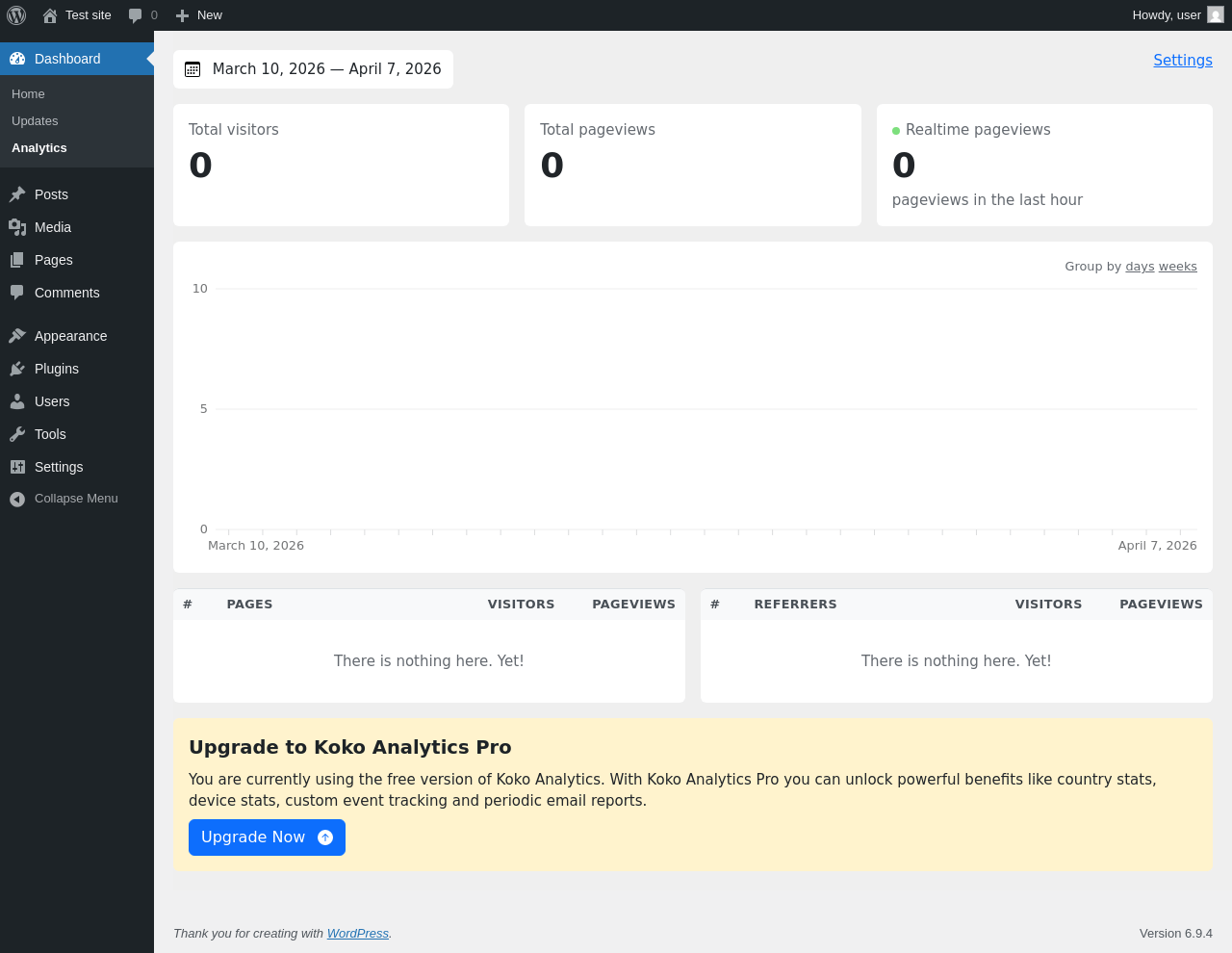Open Koko Analytics Settings link

pyautogui.click(x=1183, y=60)
